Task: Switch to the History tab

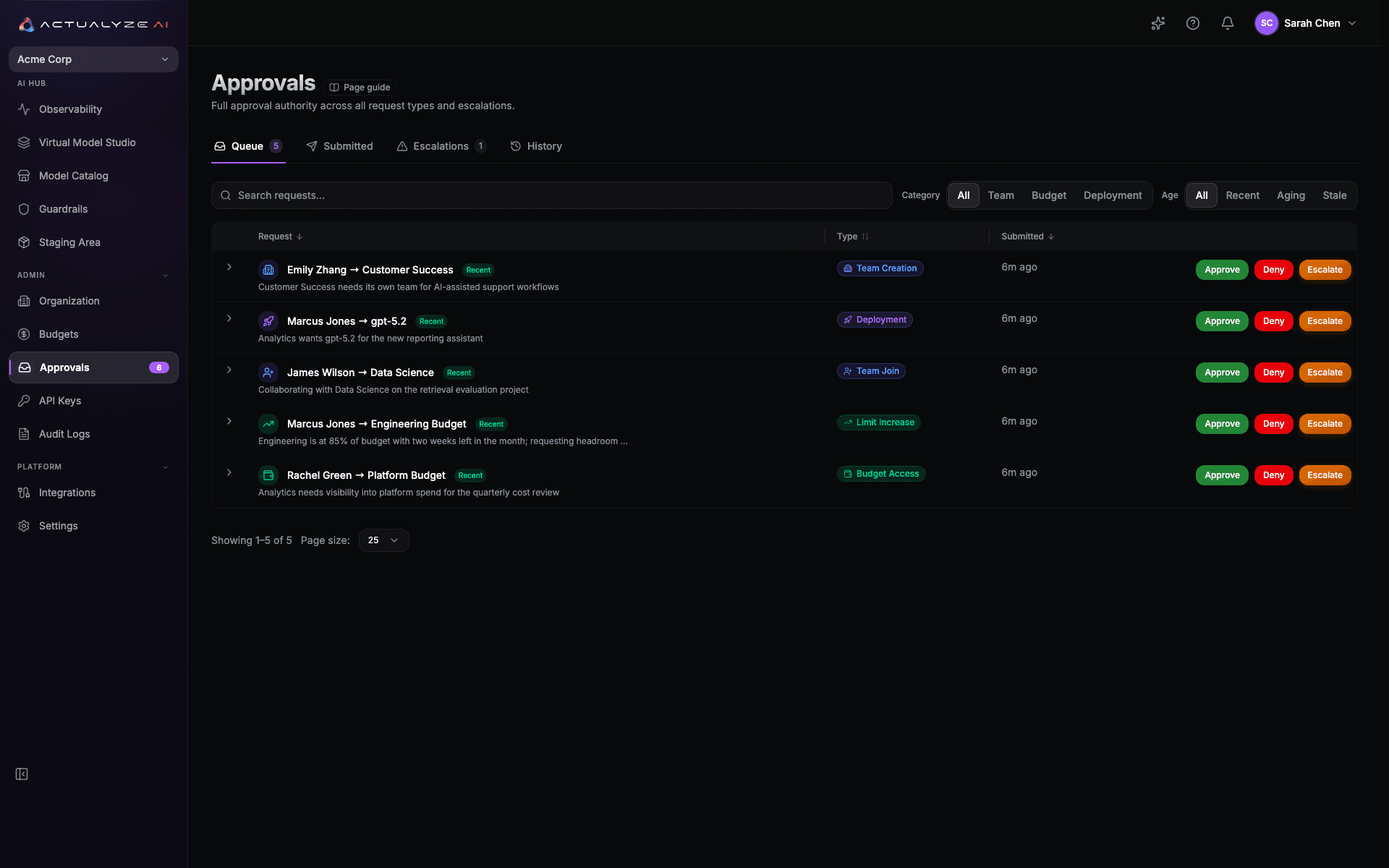Action: (536, 146)
